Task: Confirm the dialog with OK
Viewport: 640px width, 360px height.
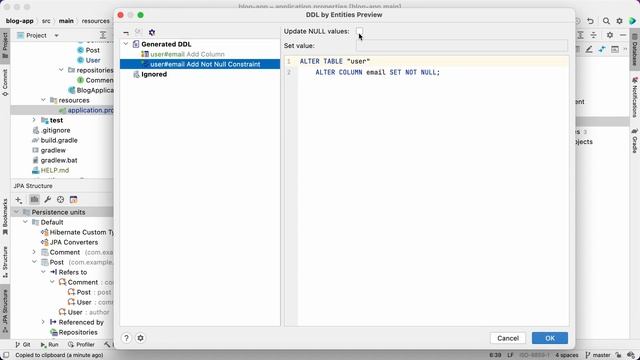Action: 549,338
